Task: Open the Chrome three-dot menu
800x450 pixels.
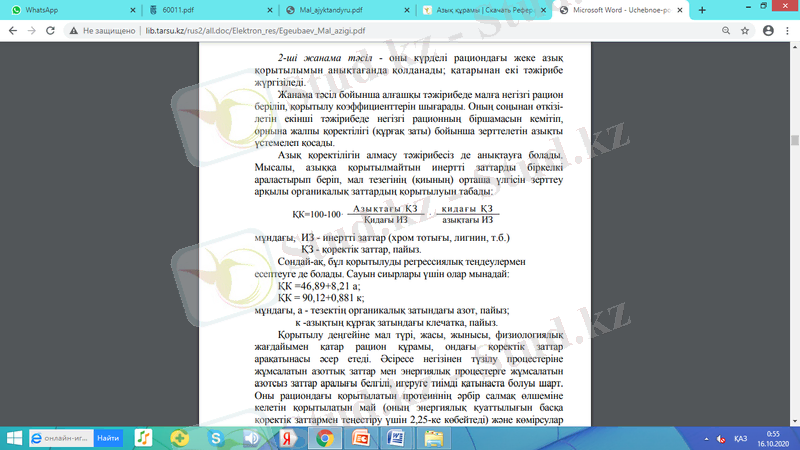Action: click(788, 31)
